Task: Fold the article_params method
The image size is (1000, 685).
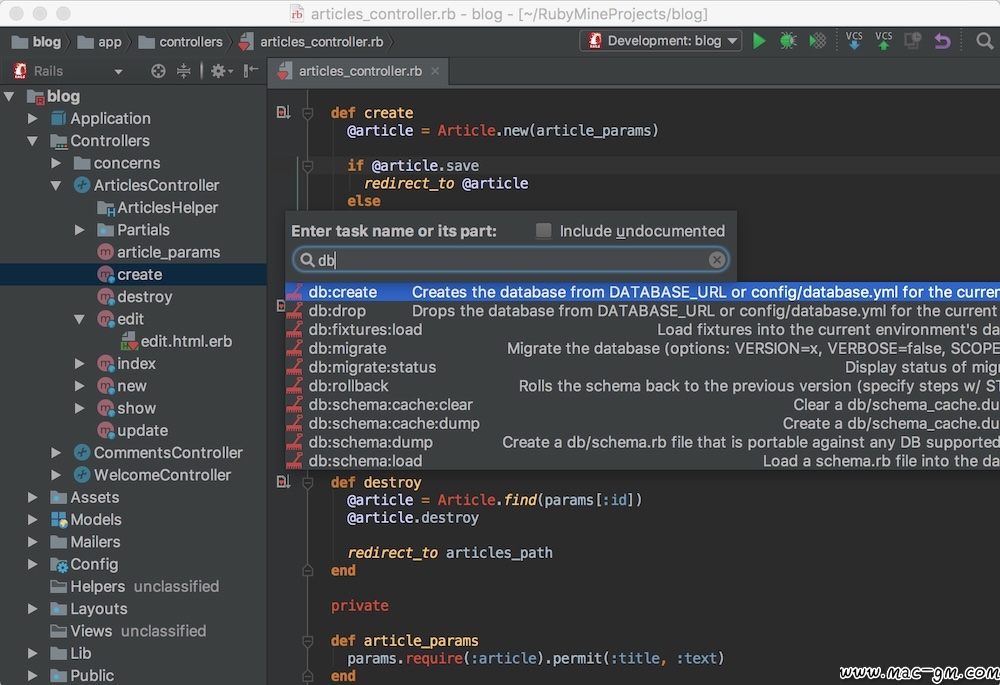Action: (307, 640)
